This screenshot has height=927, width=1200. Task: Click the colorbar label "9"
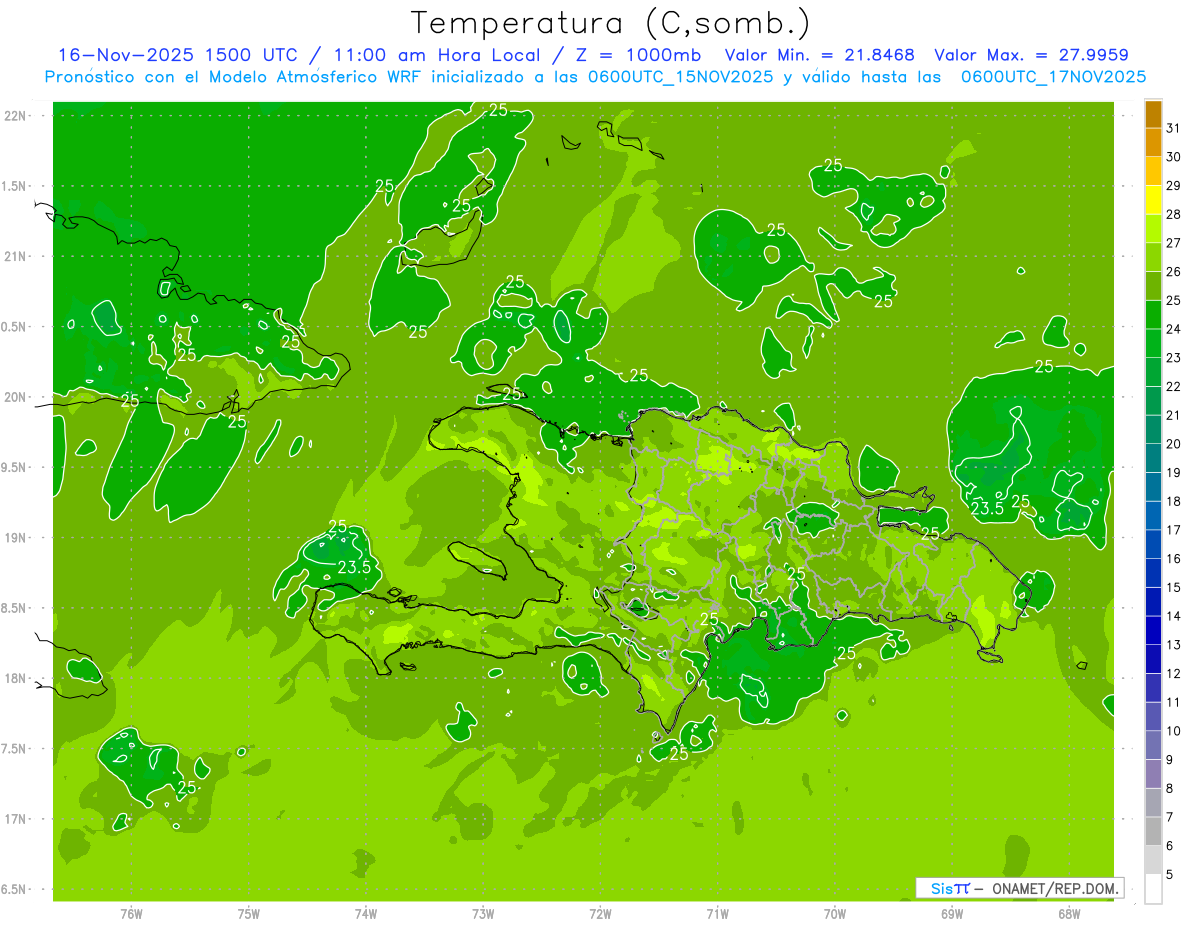coord(1170,760)
